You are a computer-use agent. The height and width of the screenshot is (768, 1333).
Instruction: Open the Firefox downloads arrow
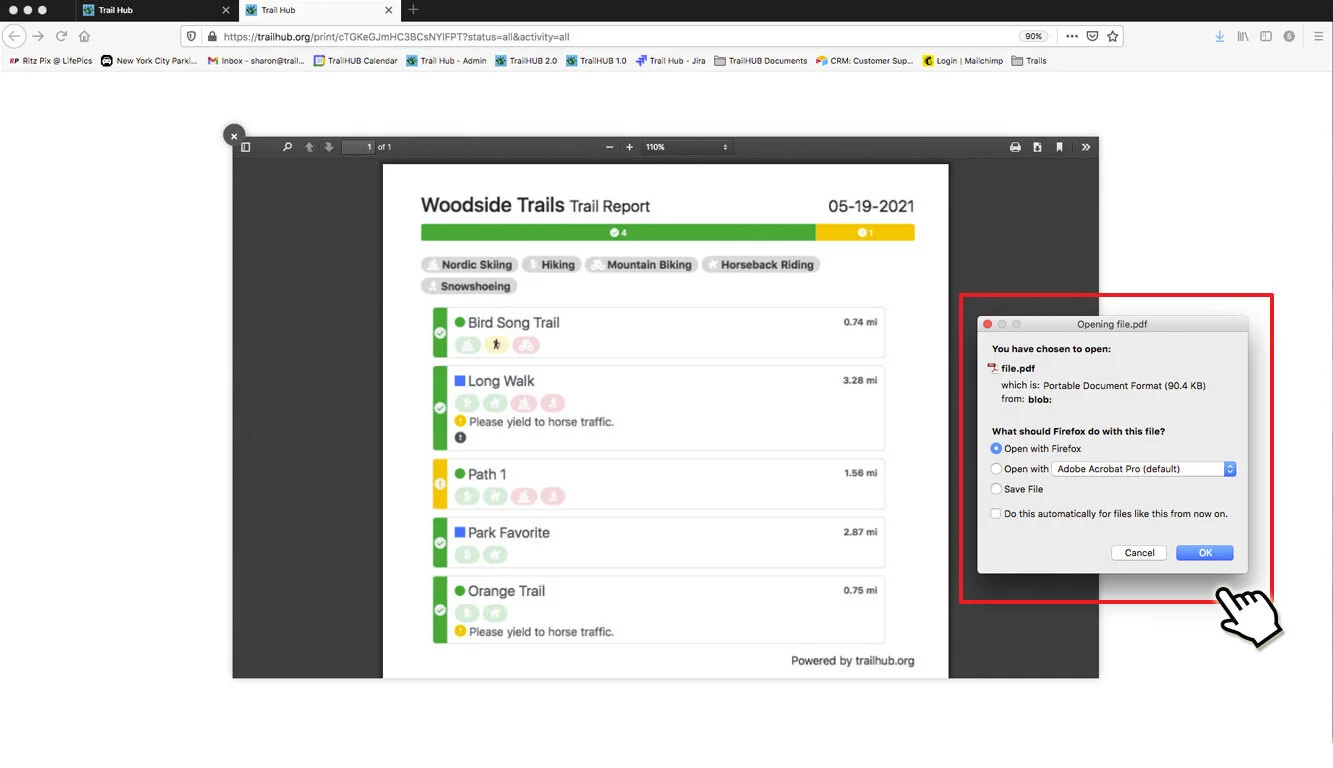[x=1219, y=36]
